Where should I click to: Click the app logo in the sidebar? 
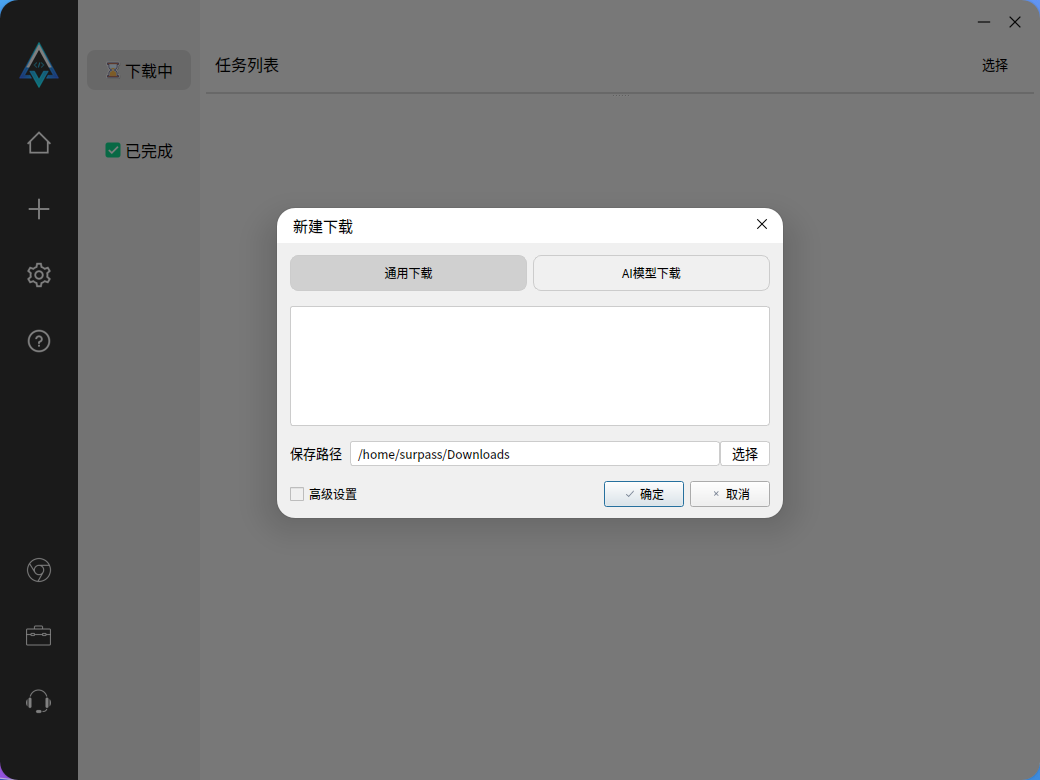39,65
